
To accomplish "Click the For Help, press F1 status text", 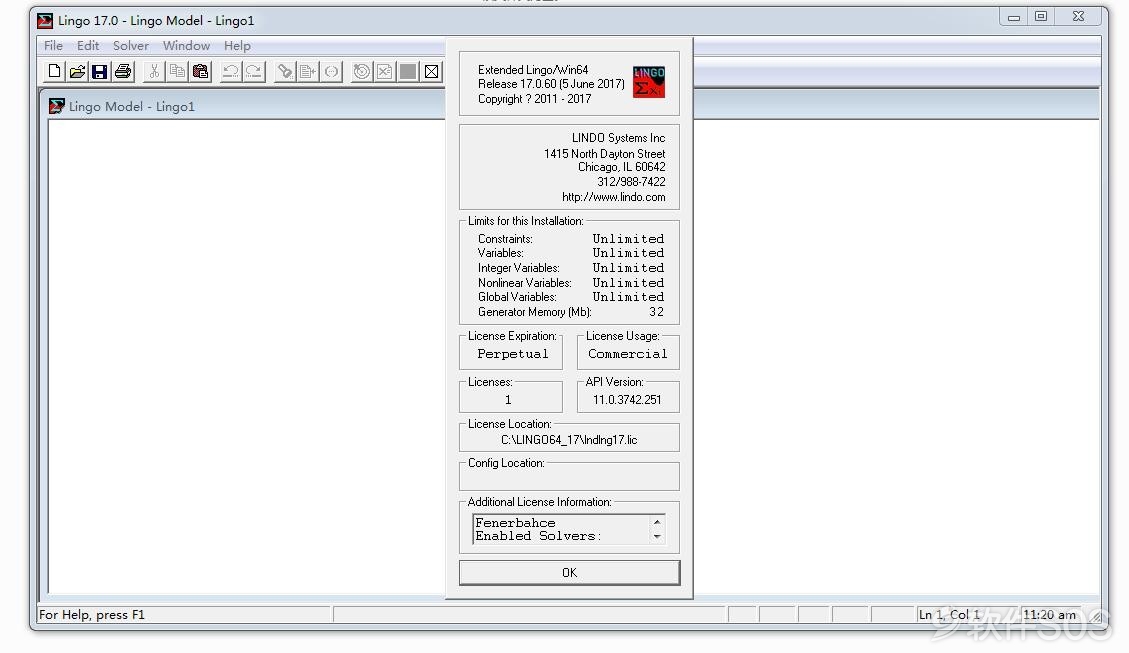I will 91,615.
